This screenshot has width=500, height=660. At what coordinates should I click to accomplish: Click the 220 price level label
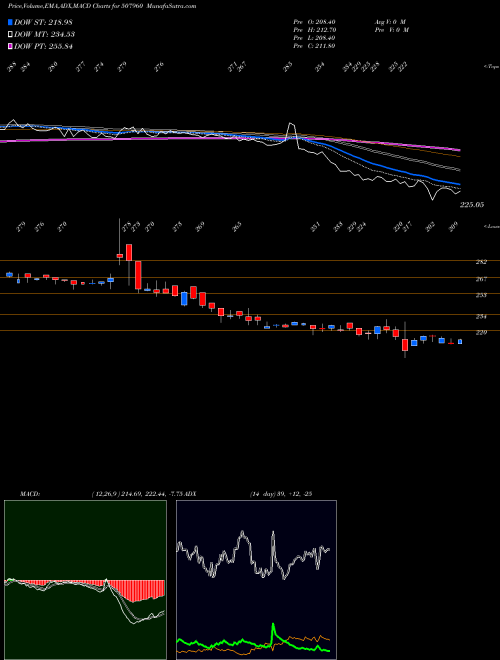(x=481, y=332)
